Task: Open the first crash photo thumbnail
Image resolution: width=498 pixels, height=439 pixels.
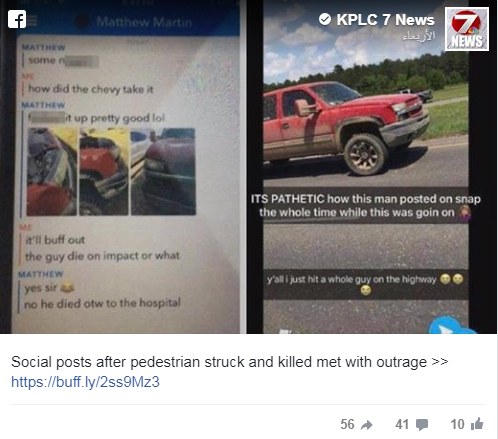Action: pos(52,172)
